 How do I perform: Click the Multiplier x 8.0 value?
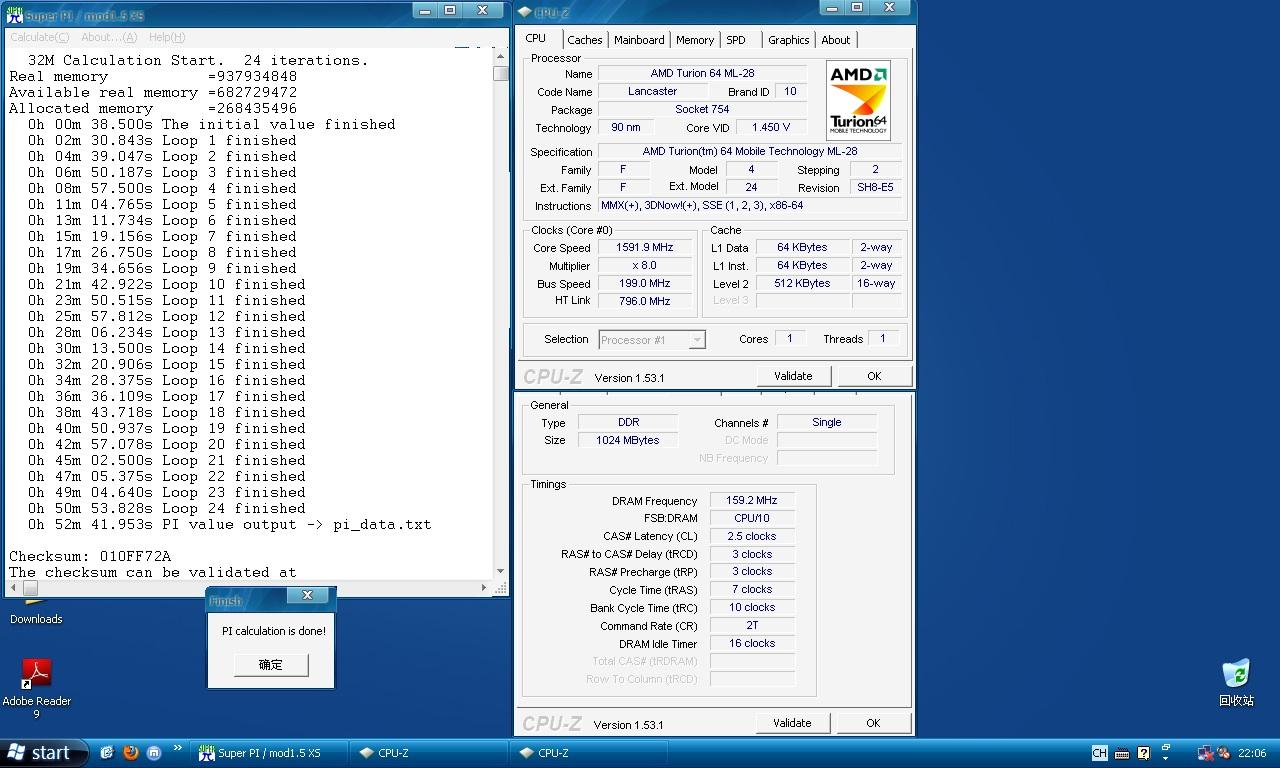645,266
